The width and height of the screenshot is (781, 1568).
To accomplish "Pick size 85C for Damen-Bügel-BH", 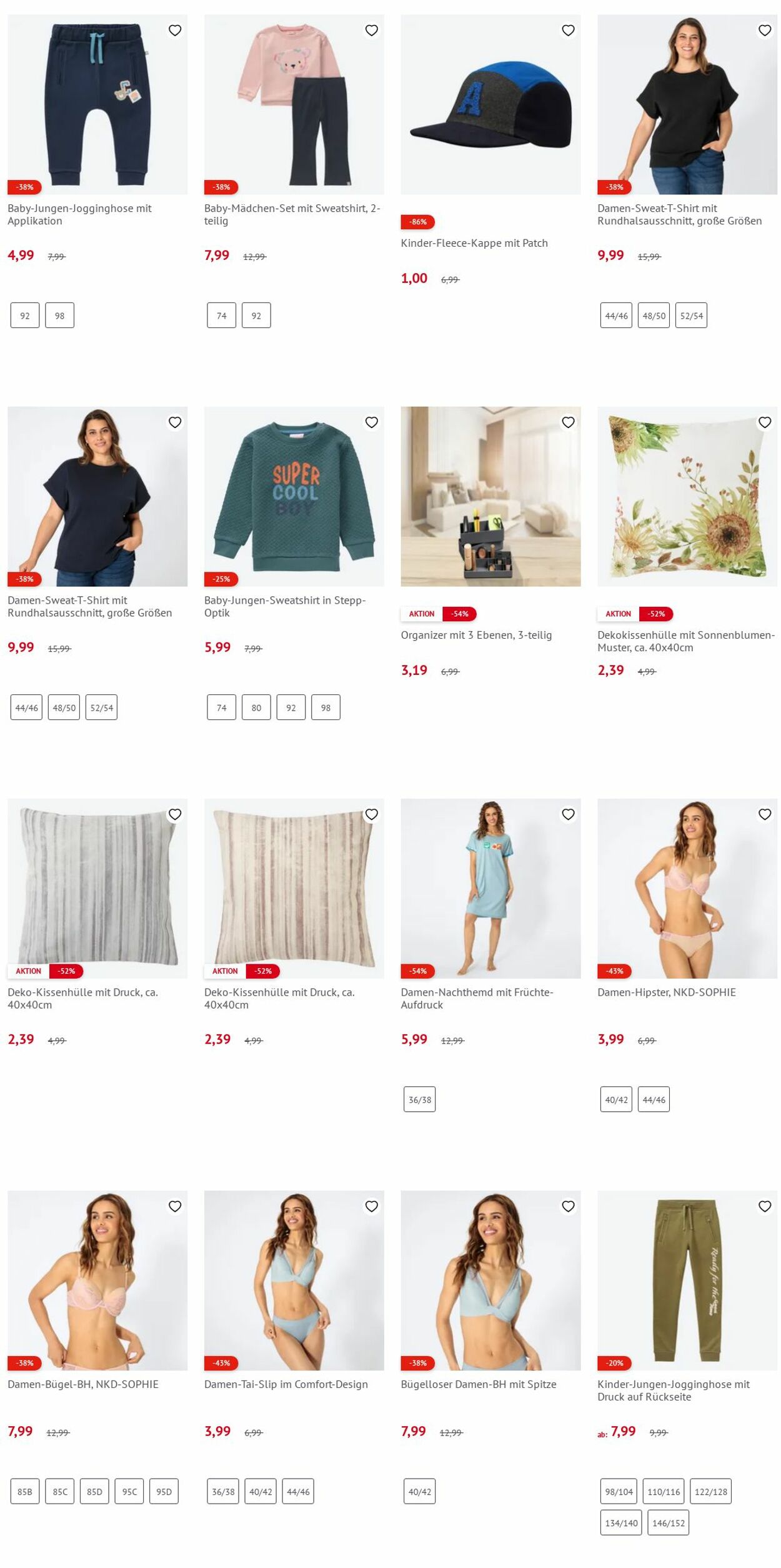I will [60, 1492].
